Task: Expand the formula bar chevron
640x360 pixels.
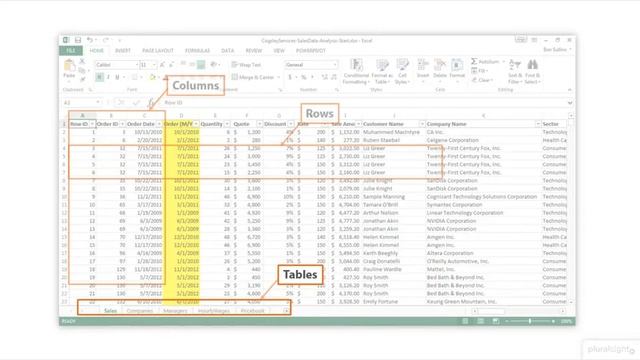Action: click(569, 102)
